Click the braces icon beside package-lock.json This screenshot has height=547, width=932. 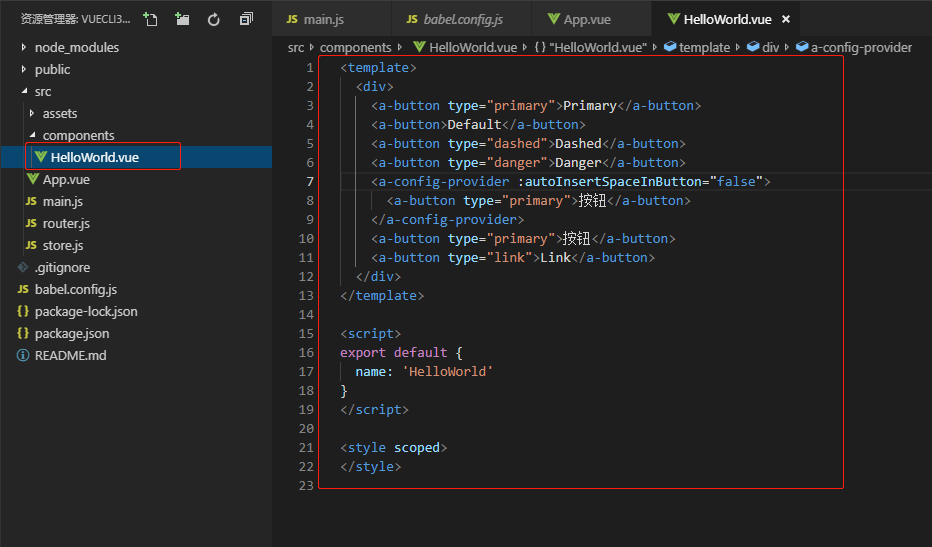point(23,311)
